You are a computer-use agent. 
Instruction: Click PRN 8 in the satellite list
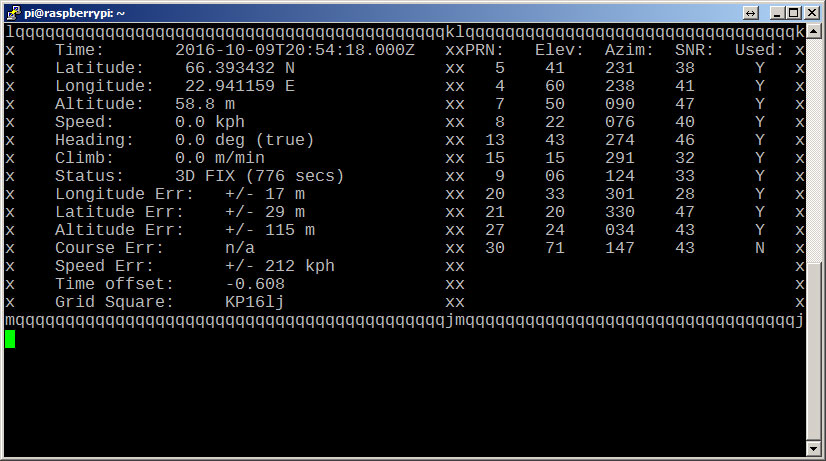(499, 122)
